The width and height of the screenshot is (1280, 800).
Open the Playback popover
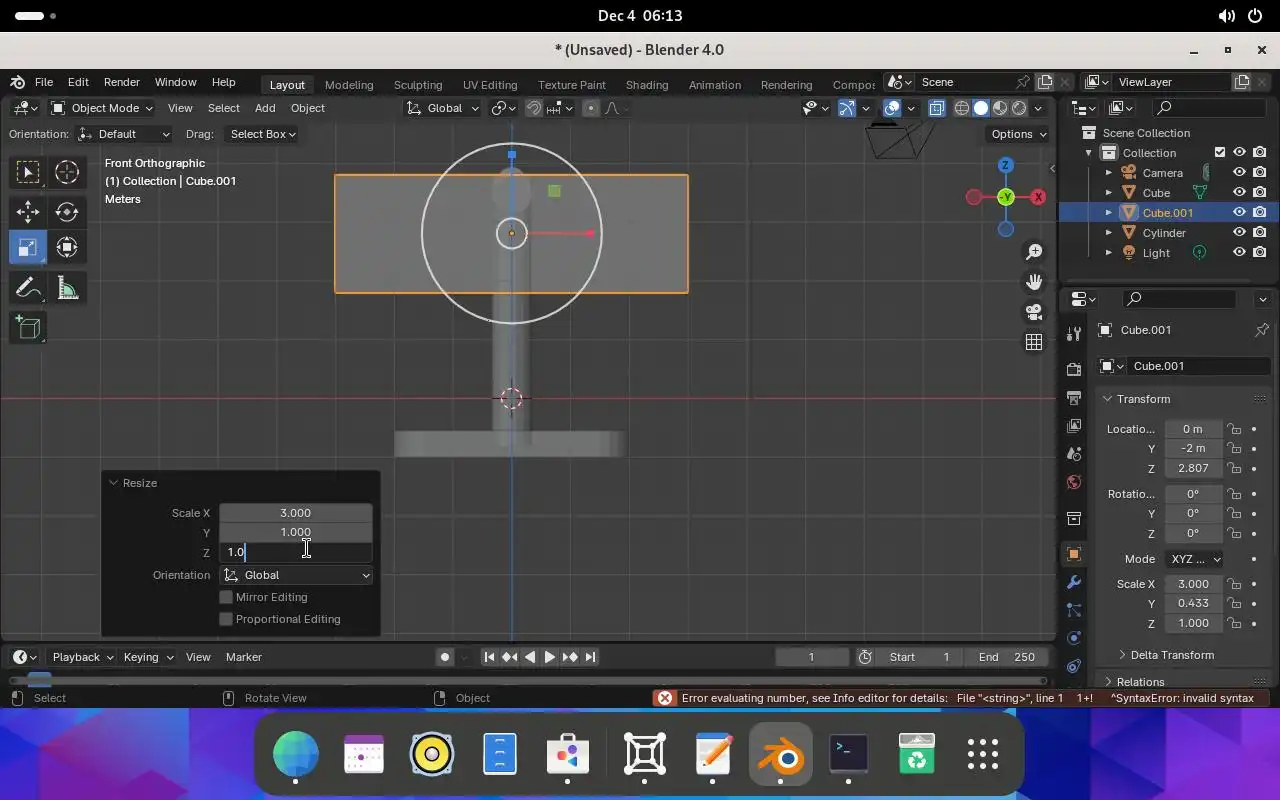click(82, 657)
